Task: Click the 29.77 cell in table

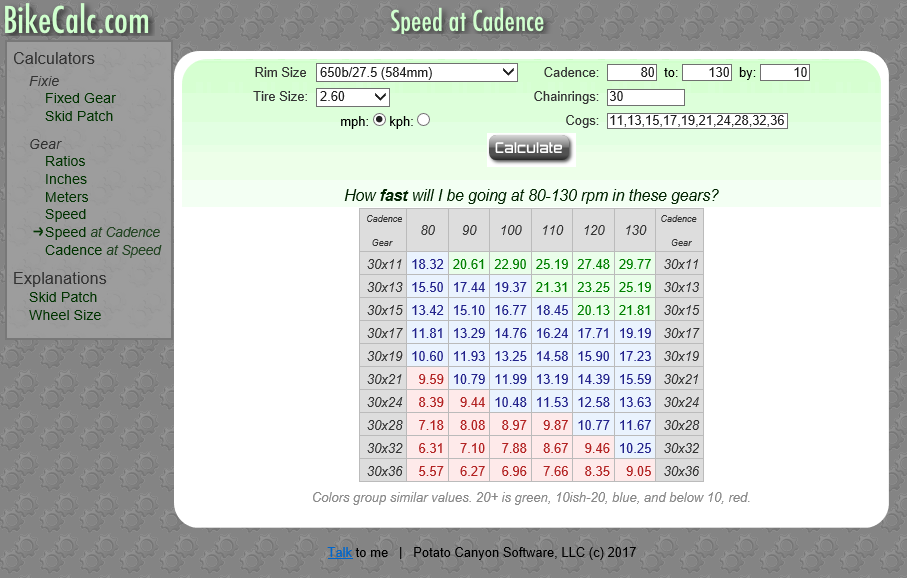Action: coord(635,264)
